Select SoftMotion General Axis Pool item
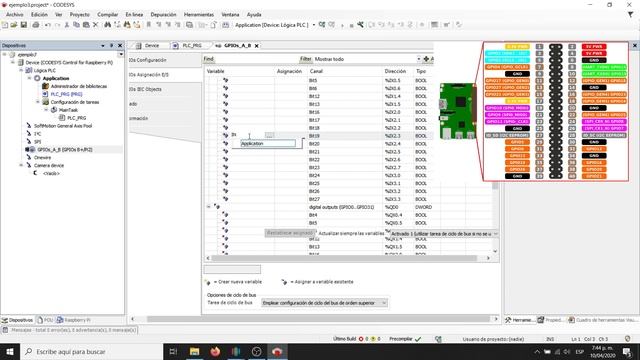This screenshot has width=640, height=360. [62, 126]
